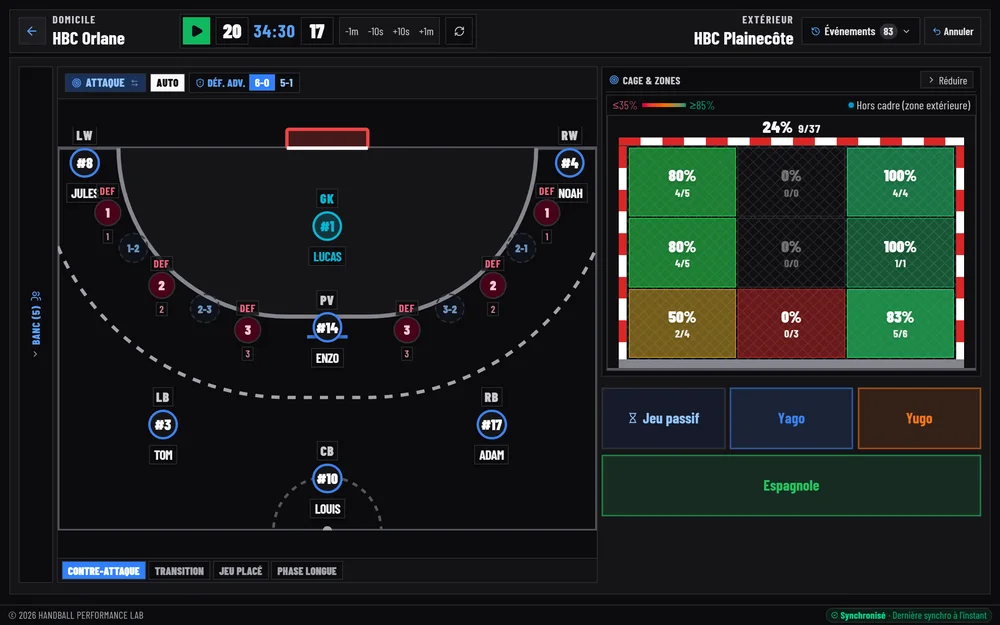Click the reset clock refresh icon
This screenshot has height=625, width=1000.
[459, 31]
